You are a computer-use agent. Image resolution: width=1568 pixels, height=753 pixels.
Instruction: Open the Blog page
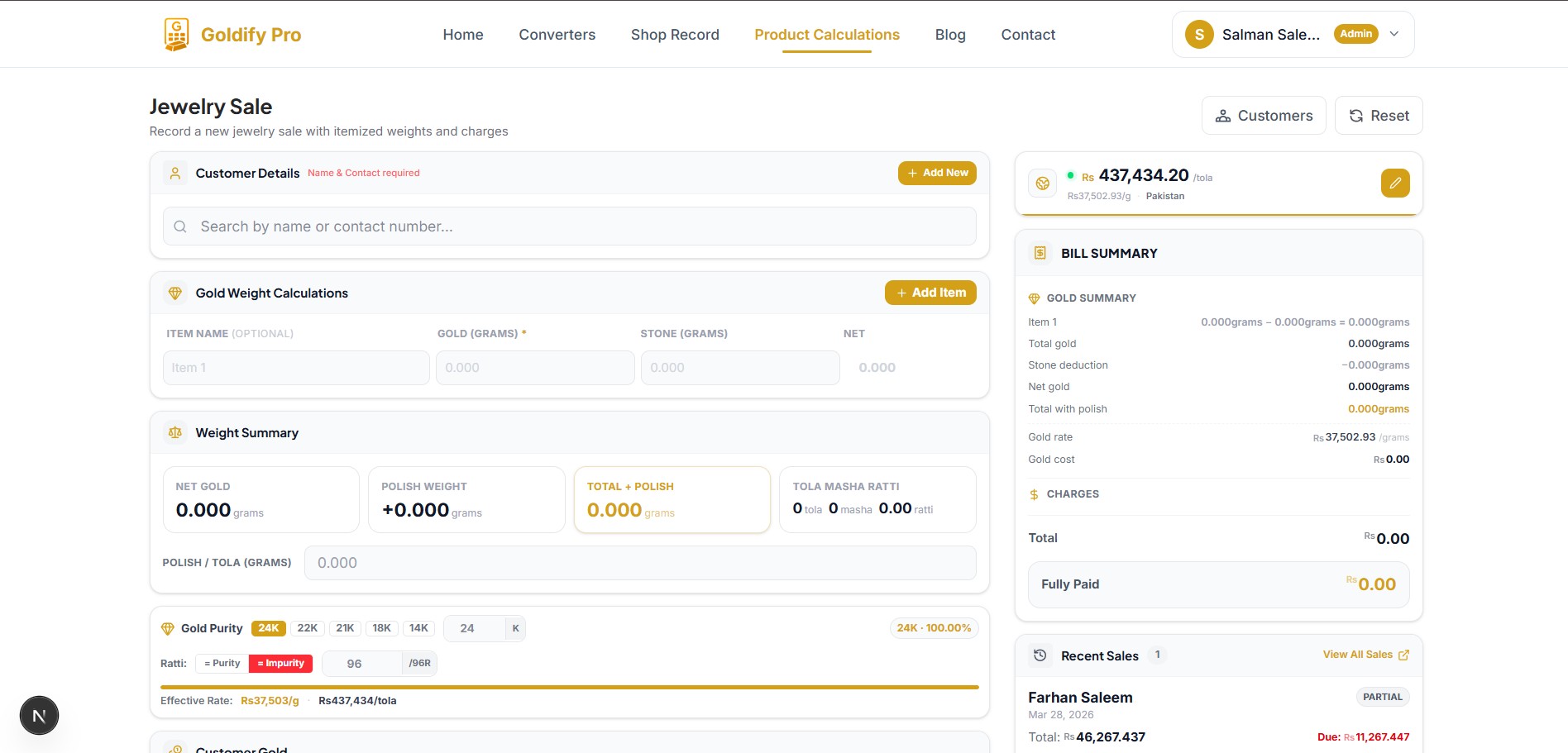950,35
